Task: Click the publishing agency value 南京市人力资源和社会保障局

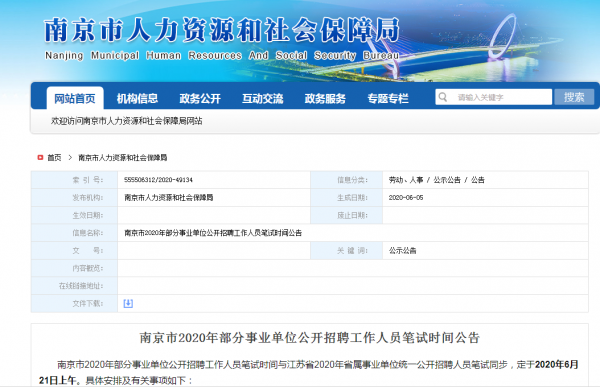Action: [x=169, y=198]
